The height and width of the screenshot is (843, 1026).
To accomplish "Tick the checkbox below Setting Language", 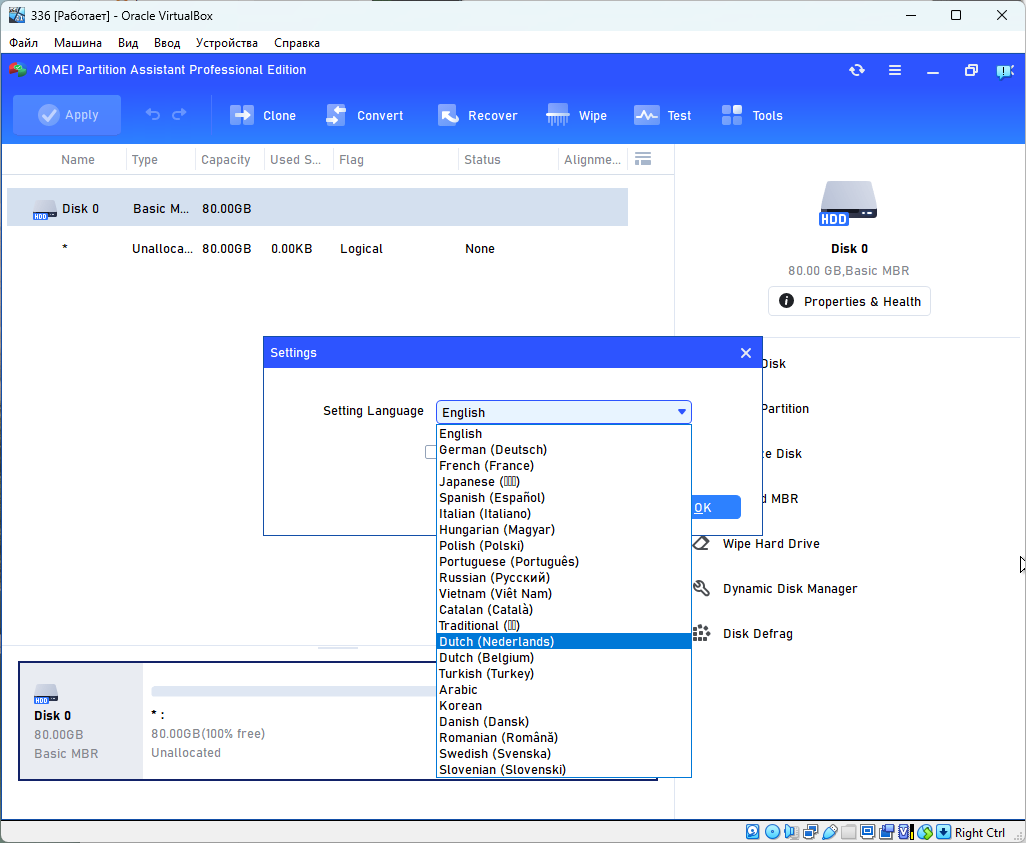I will 431,452.
